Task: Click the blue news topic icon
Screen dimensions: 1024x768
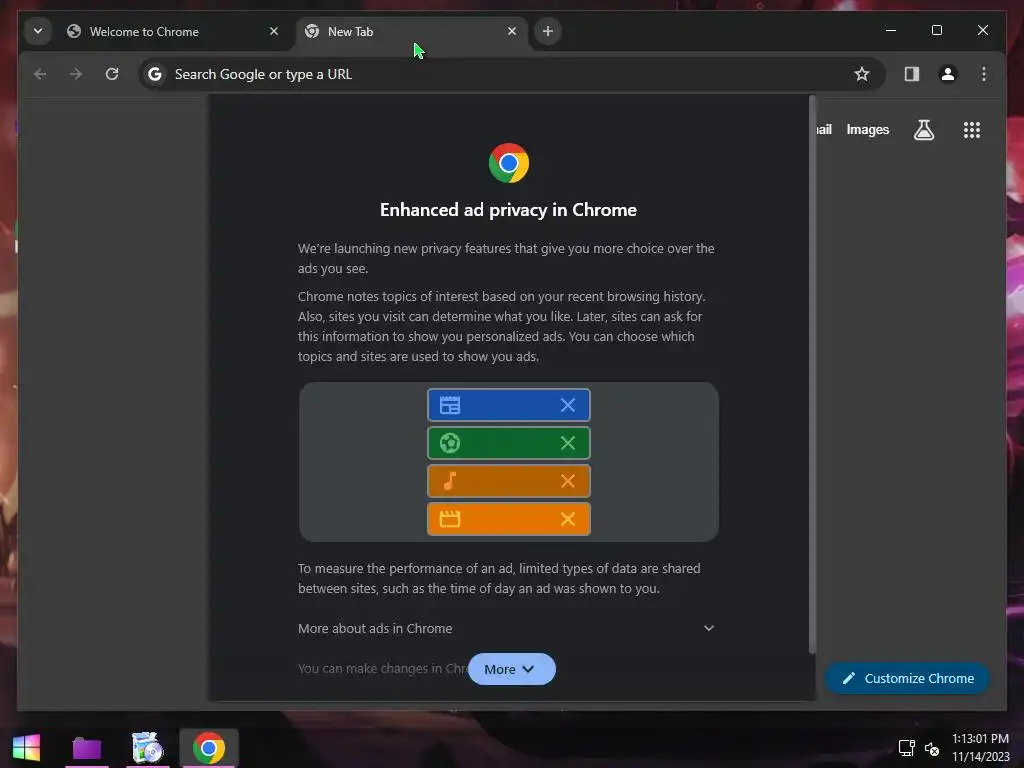Action: point(450,405)
